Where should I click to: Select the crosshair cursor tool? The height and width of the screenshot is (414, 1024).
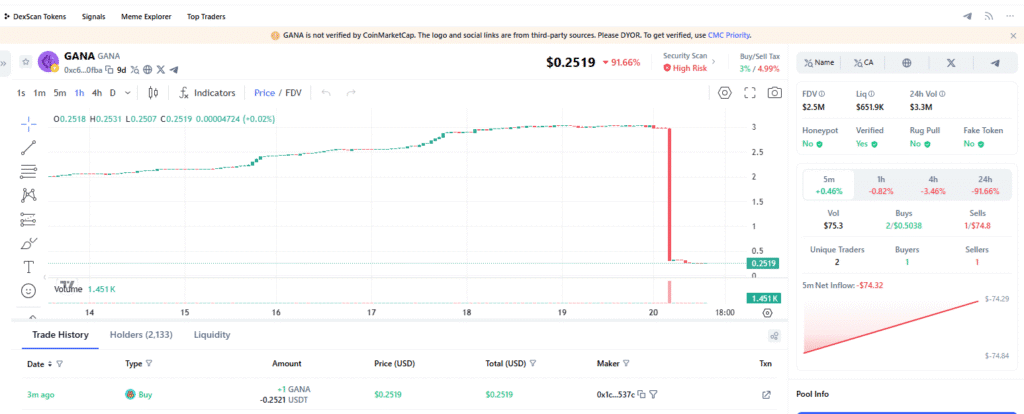pyautogui.click(x=28, y=122)
